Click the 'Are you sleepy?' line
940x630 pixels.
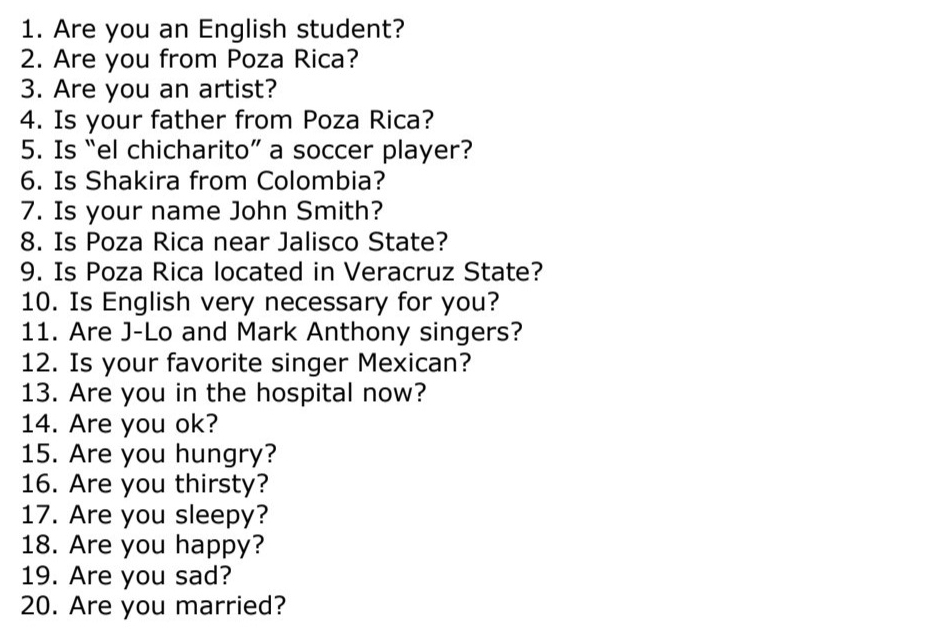coord(144,516)
